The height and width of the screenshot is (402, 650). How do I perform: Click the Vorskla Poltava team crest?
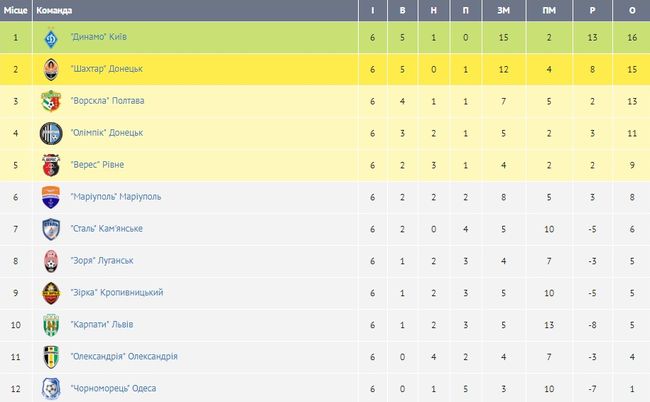(51, 101)
